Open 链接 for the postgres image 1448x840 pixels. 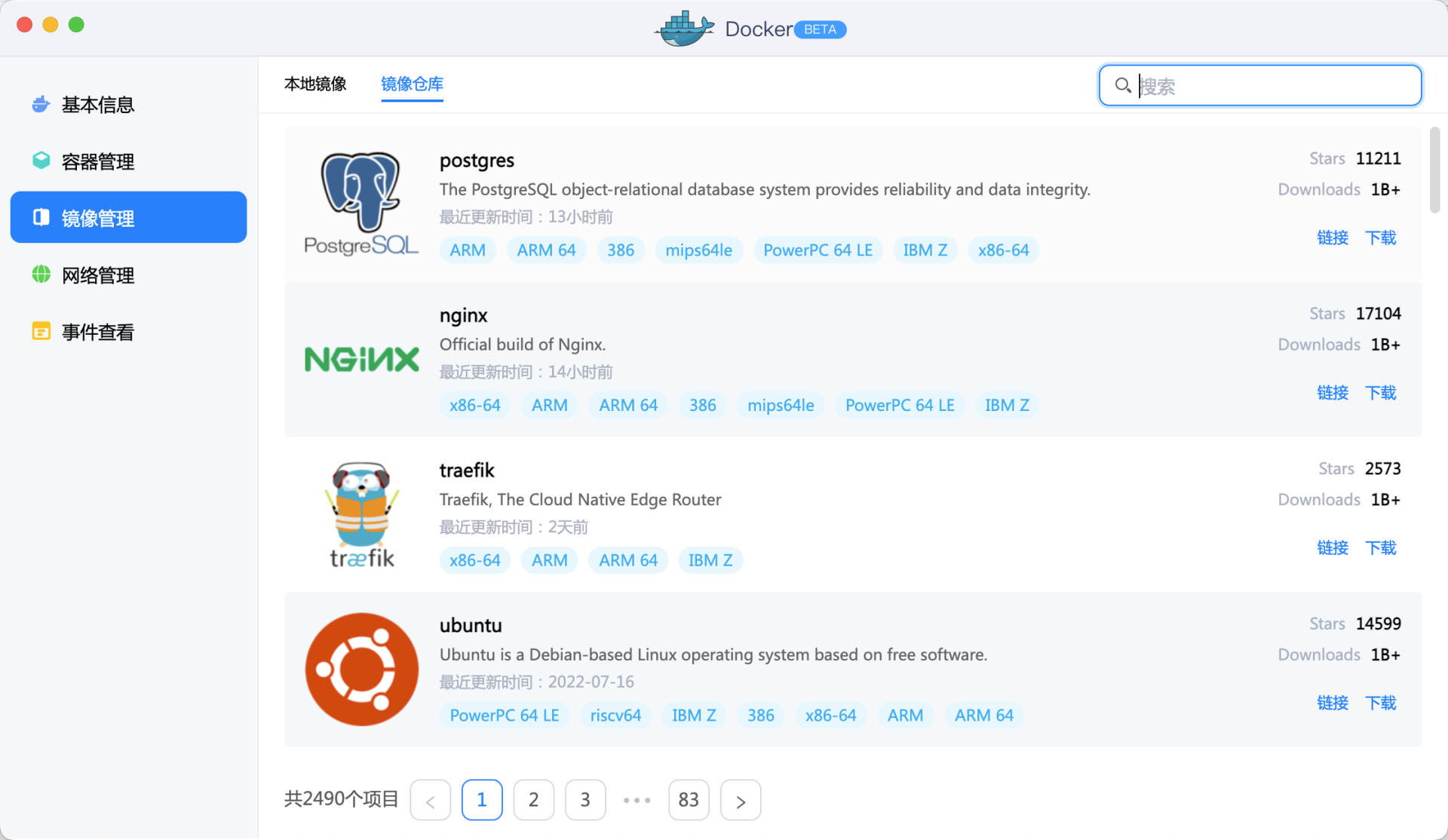[1333, 238]
